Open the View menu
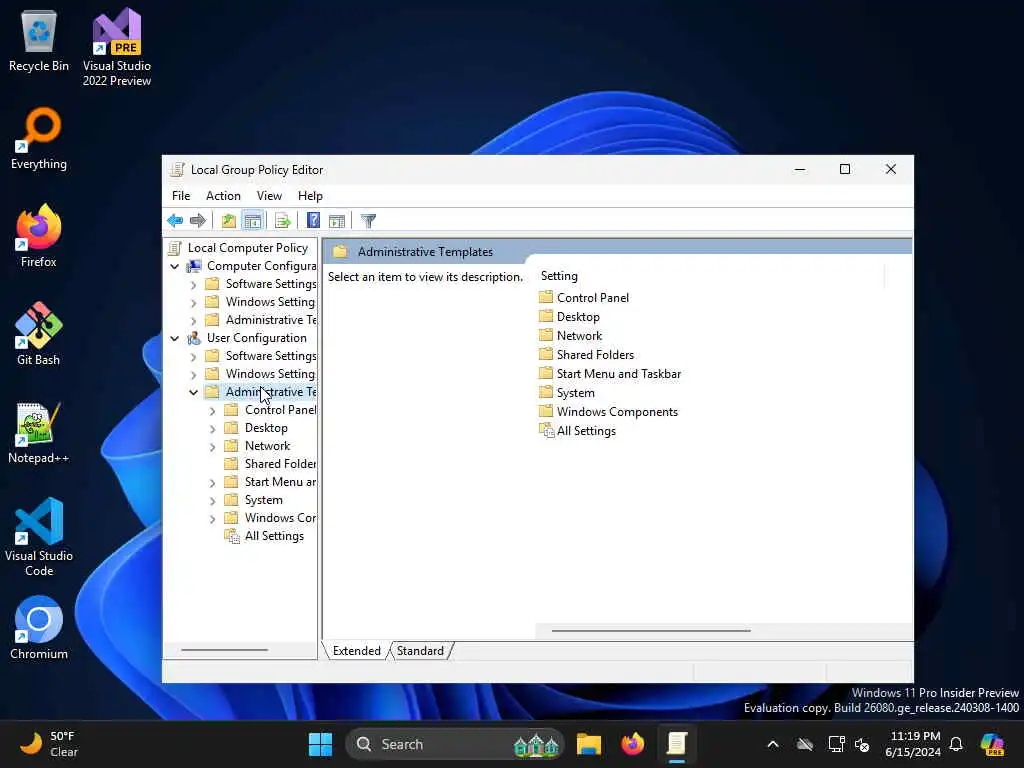The height and width of the screenshot is (768, 1024). [269, 196]
